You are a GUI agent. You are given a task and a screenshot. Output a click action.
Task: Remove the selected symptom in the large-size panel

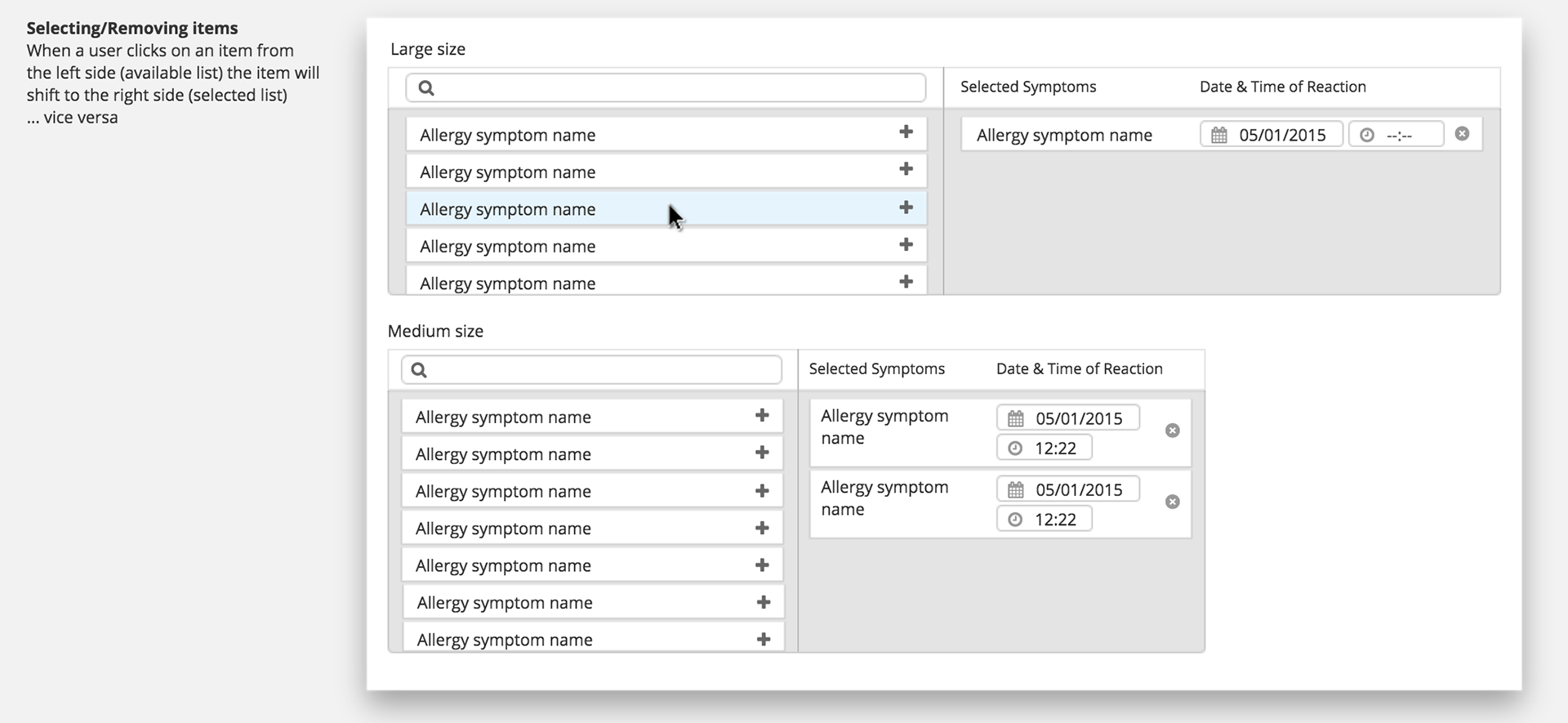1462,134
